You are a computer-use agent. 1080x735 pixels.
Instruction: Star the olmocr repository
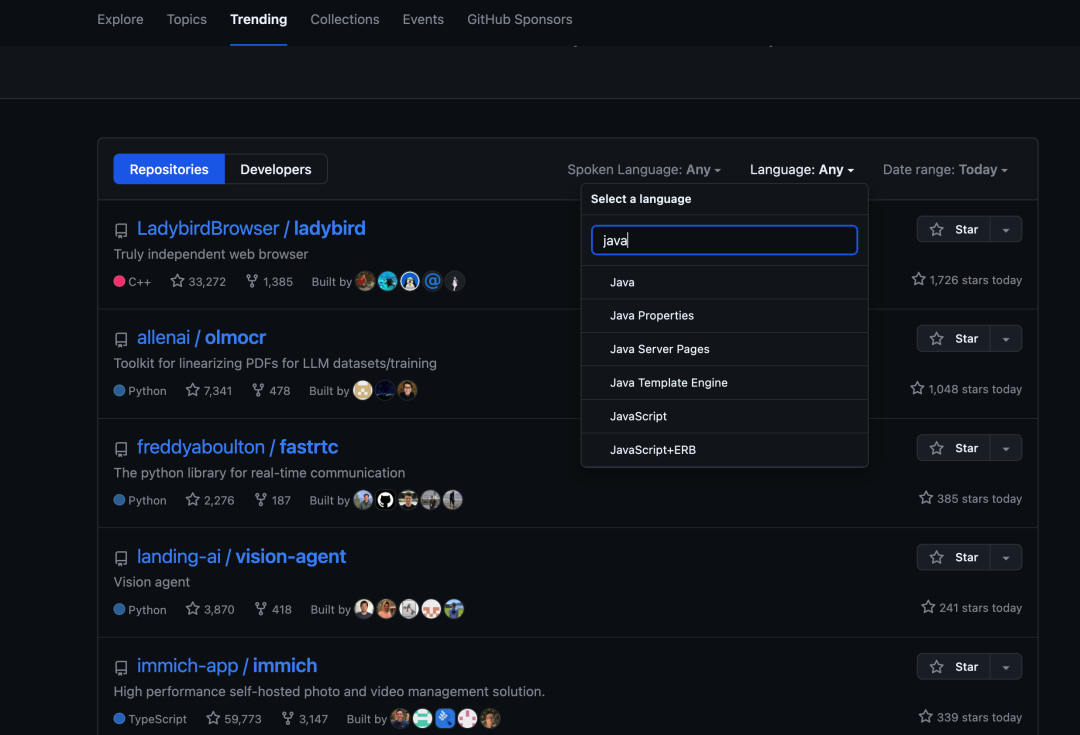[953, 339]
